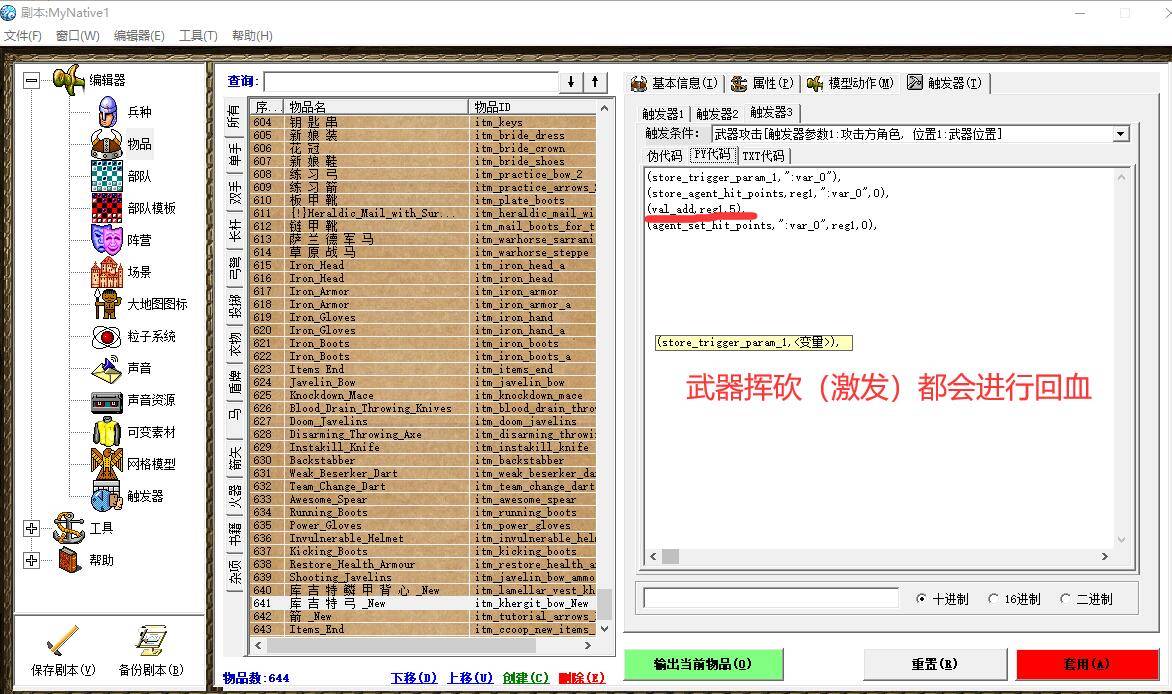The image size is (1172, 694).
Task: Select the 网格模型 mesh editor icon
Action: pyautogui.click(x=112, y=462)
